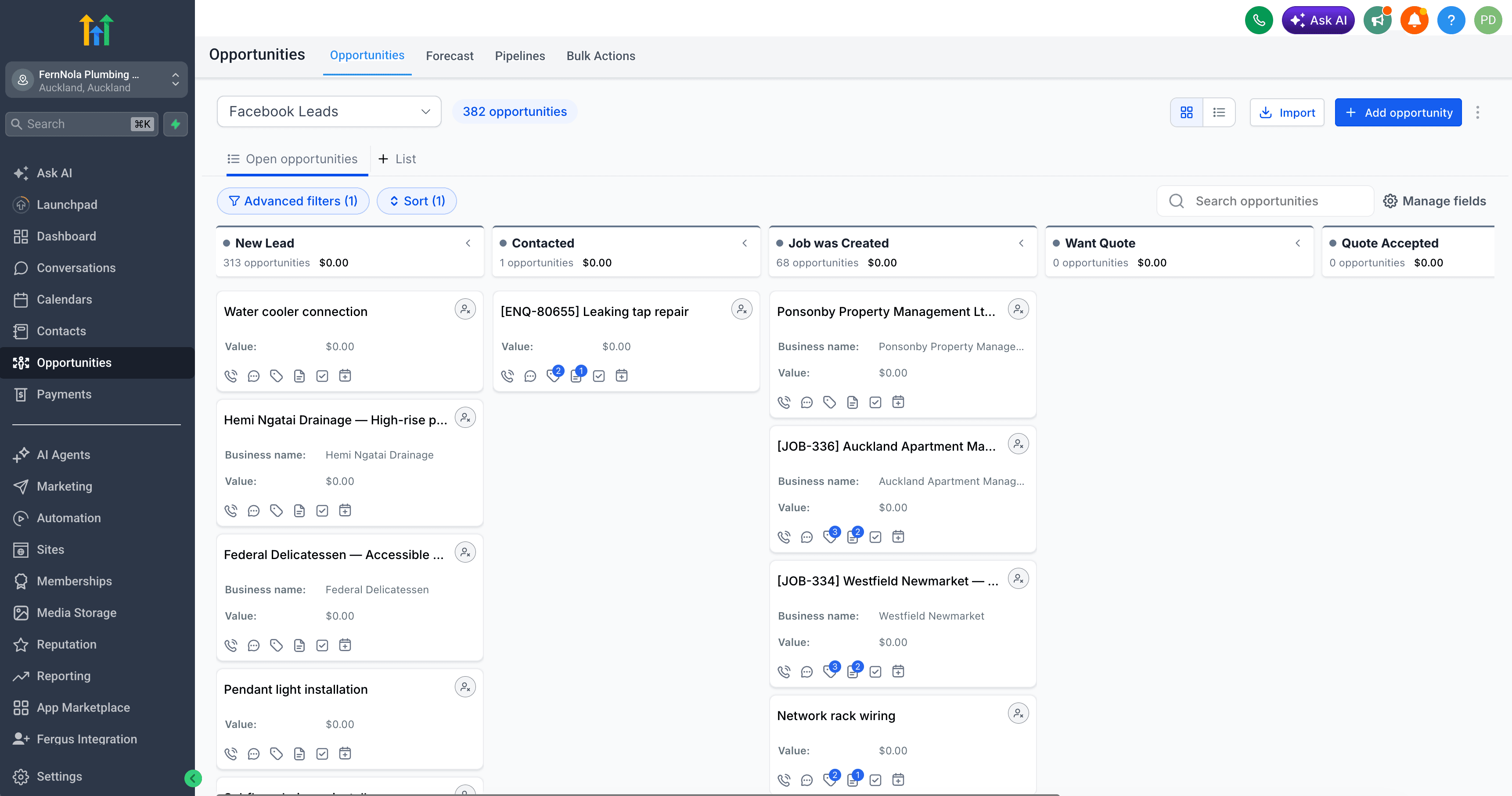Open notes with badge 2 on JOB-334 card
Viewport: 1512px width, 796px height.
coord(854,671)
